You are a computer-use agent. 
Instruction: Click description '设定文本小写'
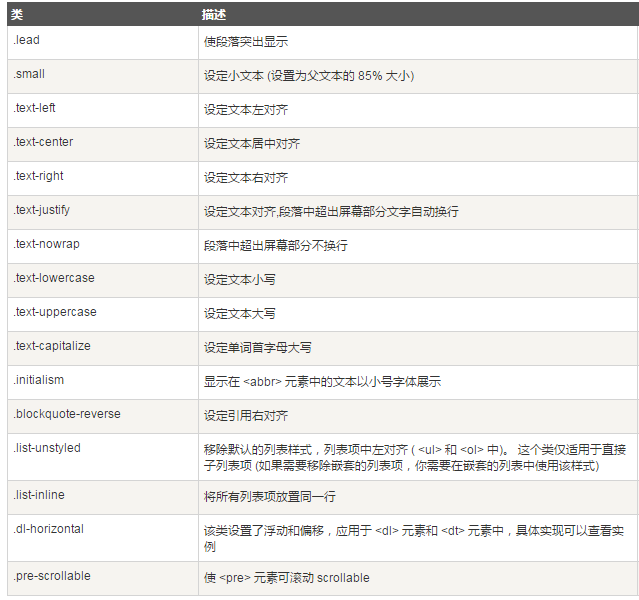[240, 280]
